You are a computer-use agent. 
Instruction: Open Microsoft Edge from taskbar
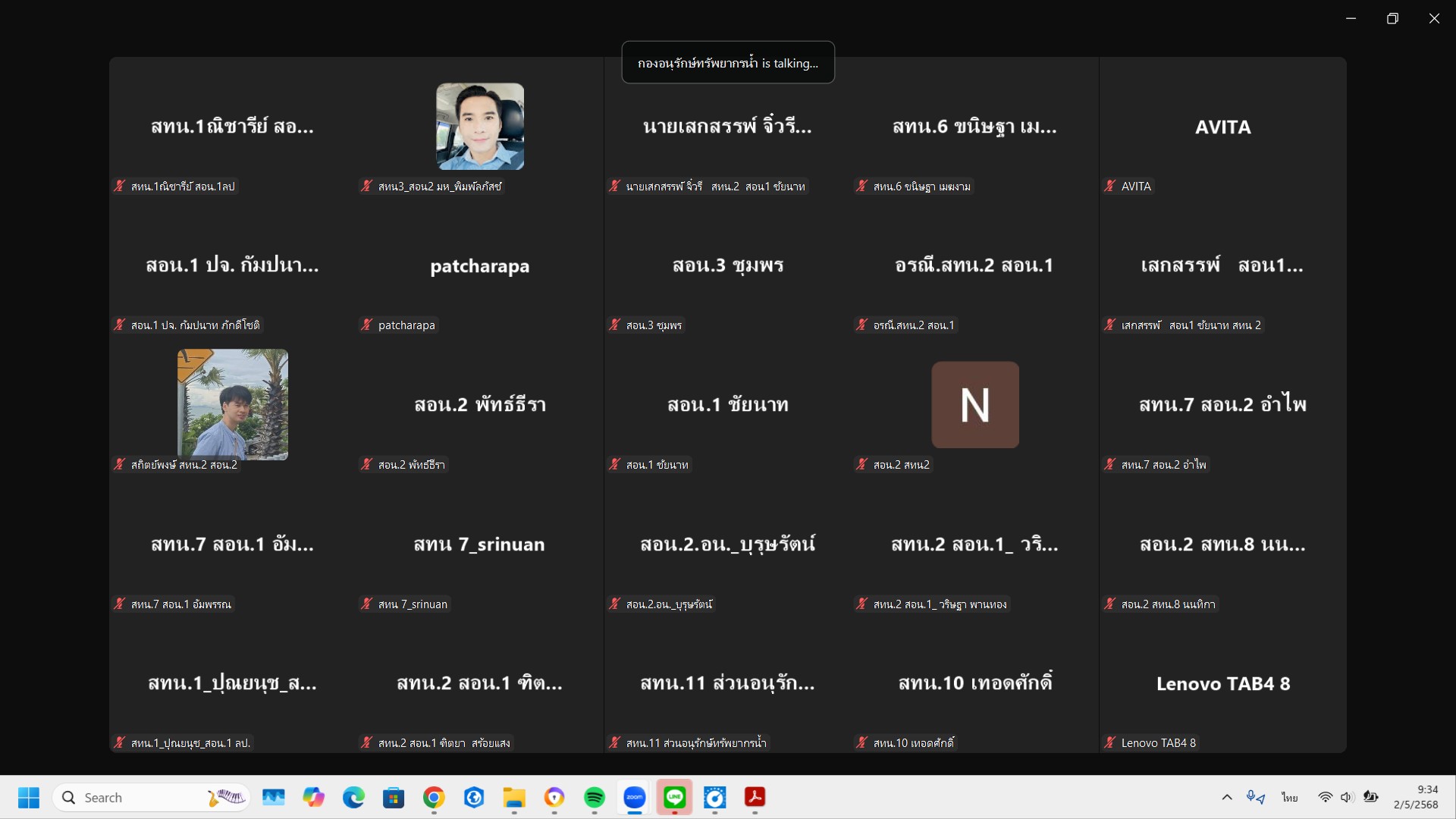pyautogui.click(x=353, y=797)
